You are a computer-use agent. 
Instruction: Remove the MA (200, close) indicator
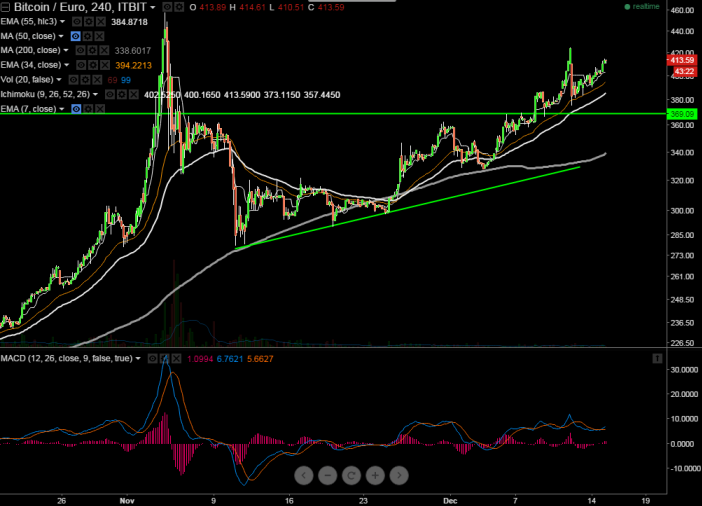pyautogui.click(x=104, y=51)
